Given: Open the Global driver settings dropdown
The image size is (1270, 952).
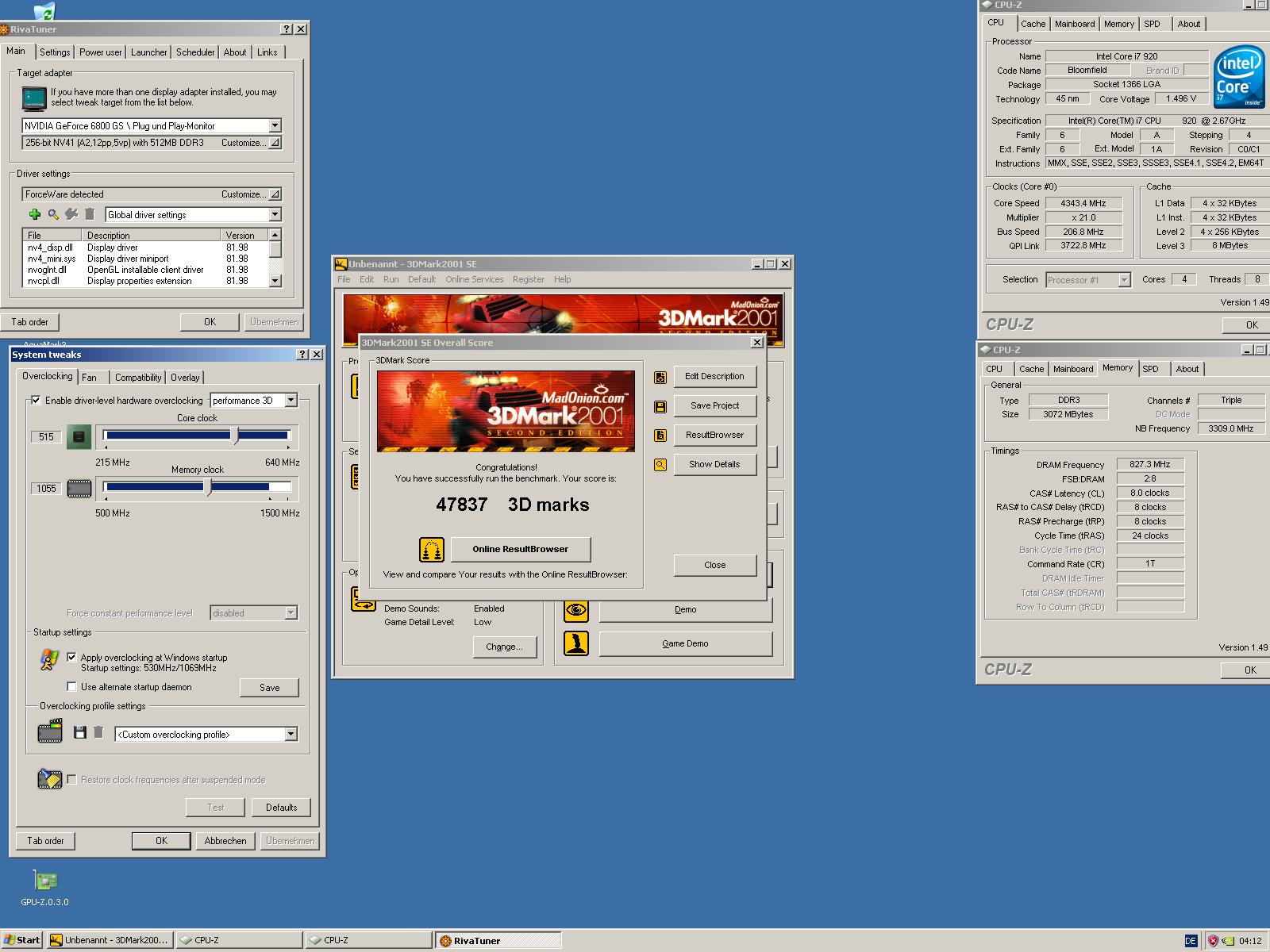Looking at the screenshot, I should (275, 215).
